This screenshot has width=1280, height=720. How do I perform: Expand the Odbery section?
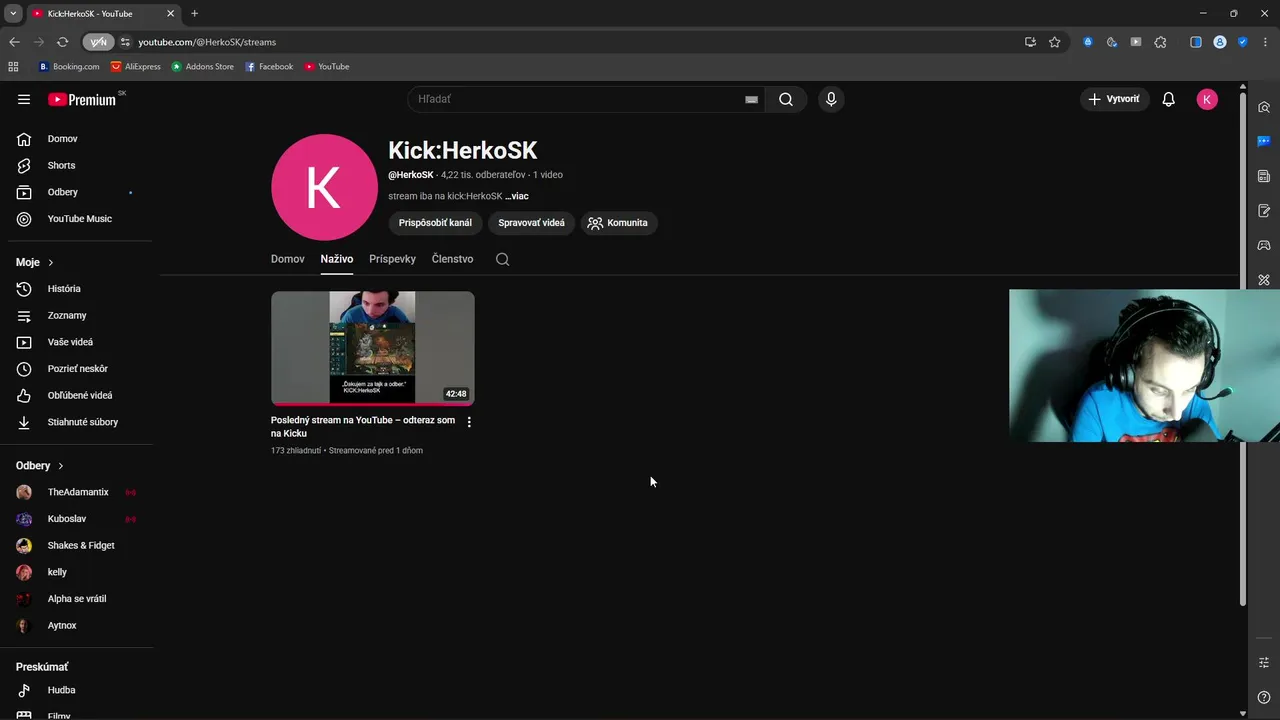(40, 465)
